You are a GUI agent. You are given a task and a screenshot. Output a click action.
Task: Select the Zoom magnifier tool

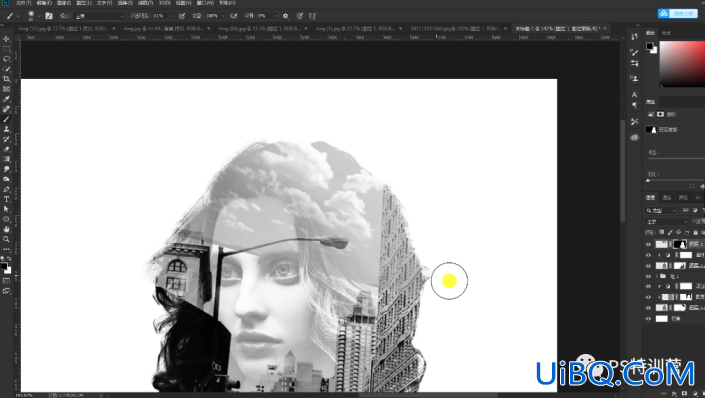pos(6,239)
